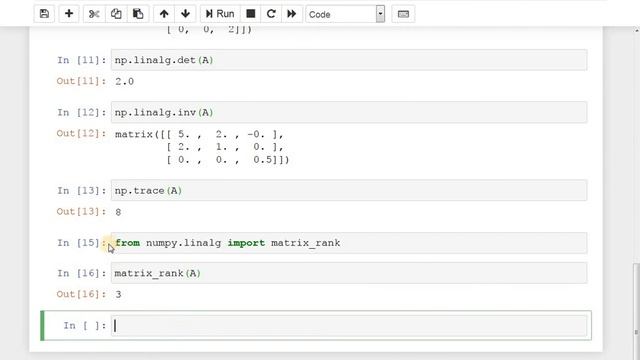Click the In [16] prompt label
The width and height of the screenshot is (640, 360).
pyautogui.click(x=82, y=273)
